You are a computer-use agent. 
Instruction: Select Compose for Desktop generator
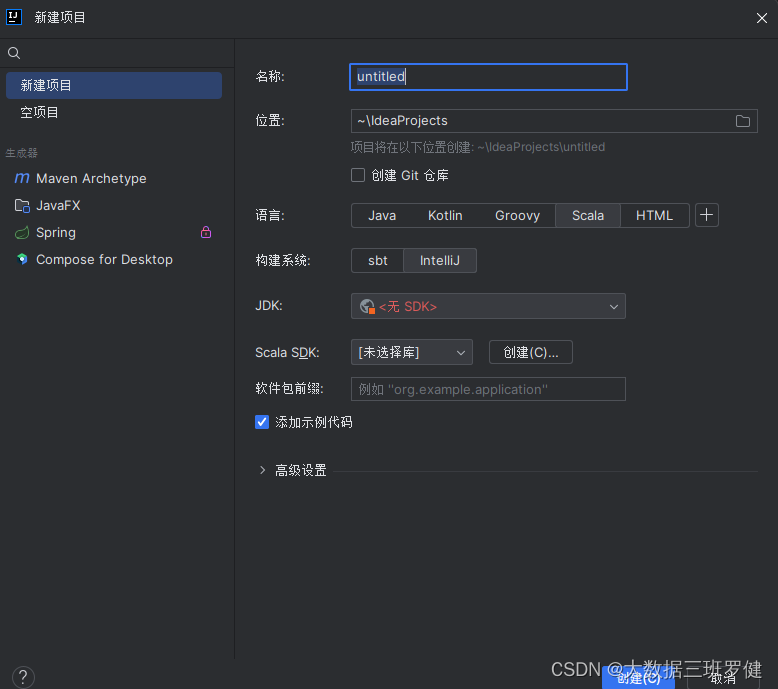(114, 259)
